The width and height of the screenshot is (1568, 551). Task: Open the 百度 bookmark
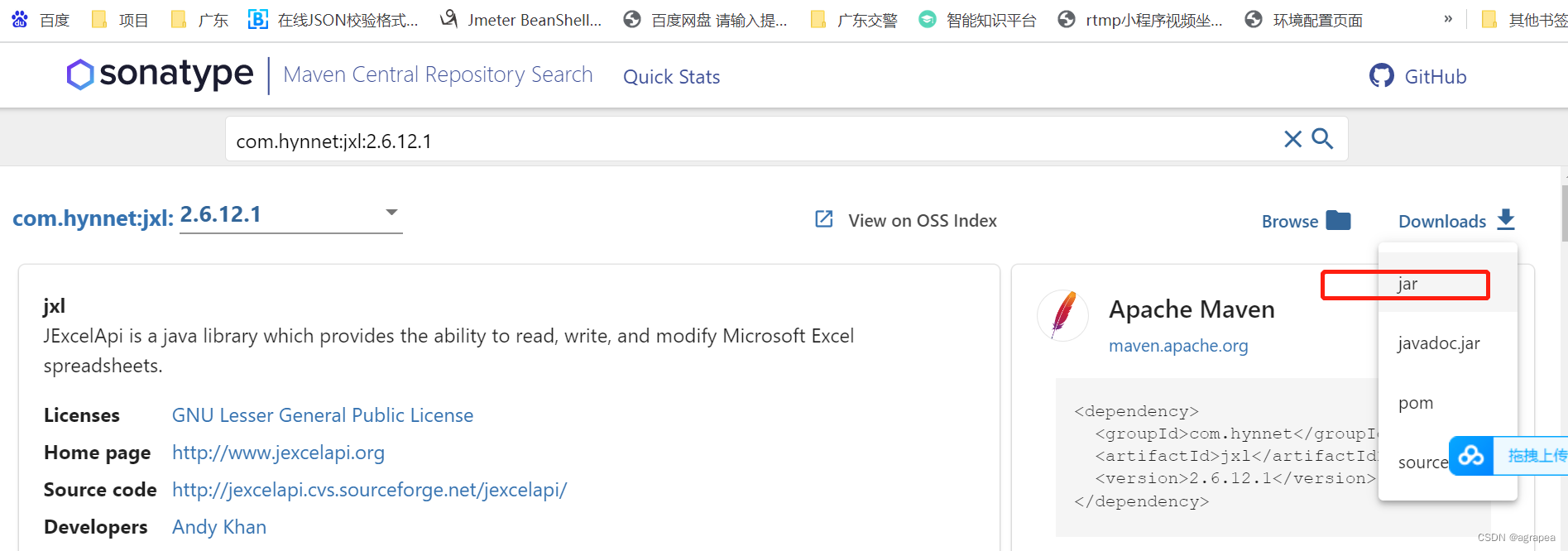(x=41, y=20)
